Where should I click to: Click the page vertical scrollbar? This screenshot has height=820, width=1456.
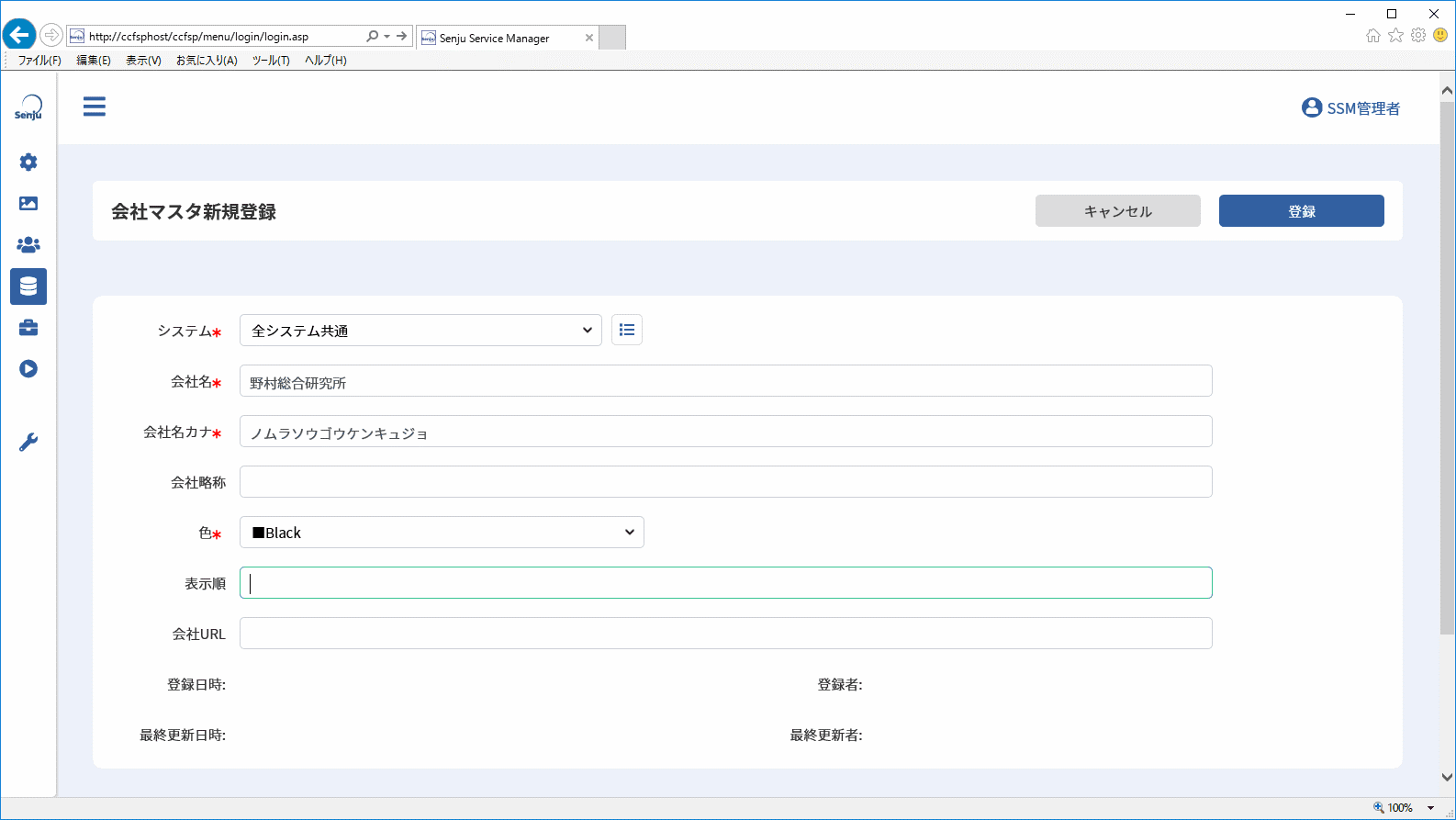1448,368
